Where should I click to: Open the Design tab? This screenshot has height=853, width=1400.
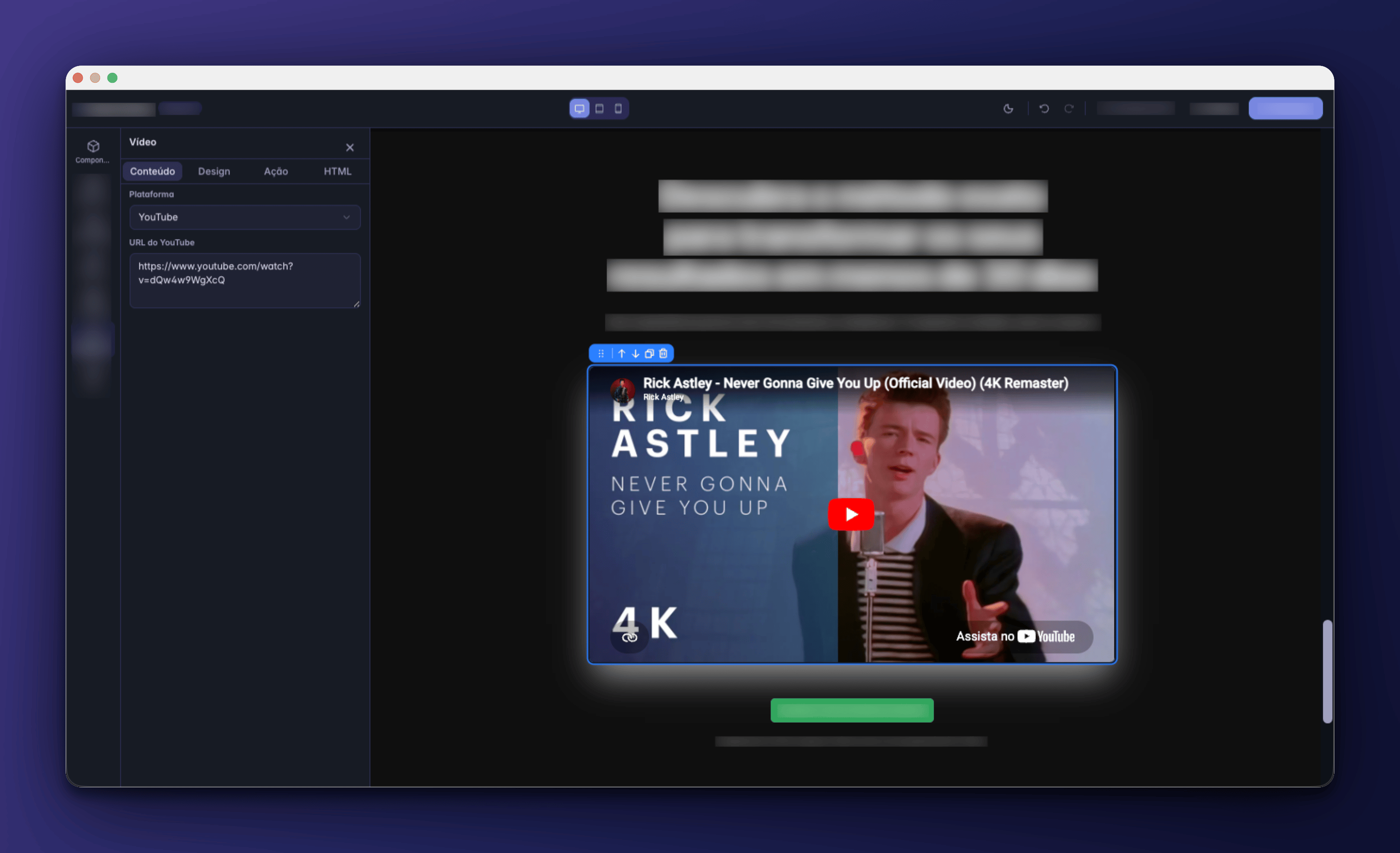click(x=214, y=171)
